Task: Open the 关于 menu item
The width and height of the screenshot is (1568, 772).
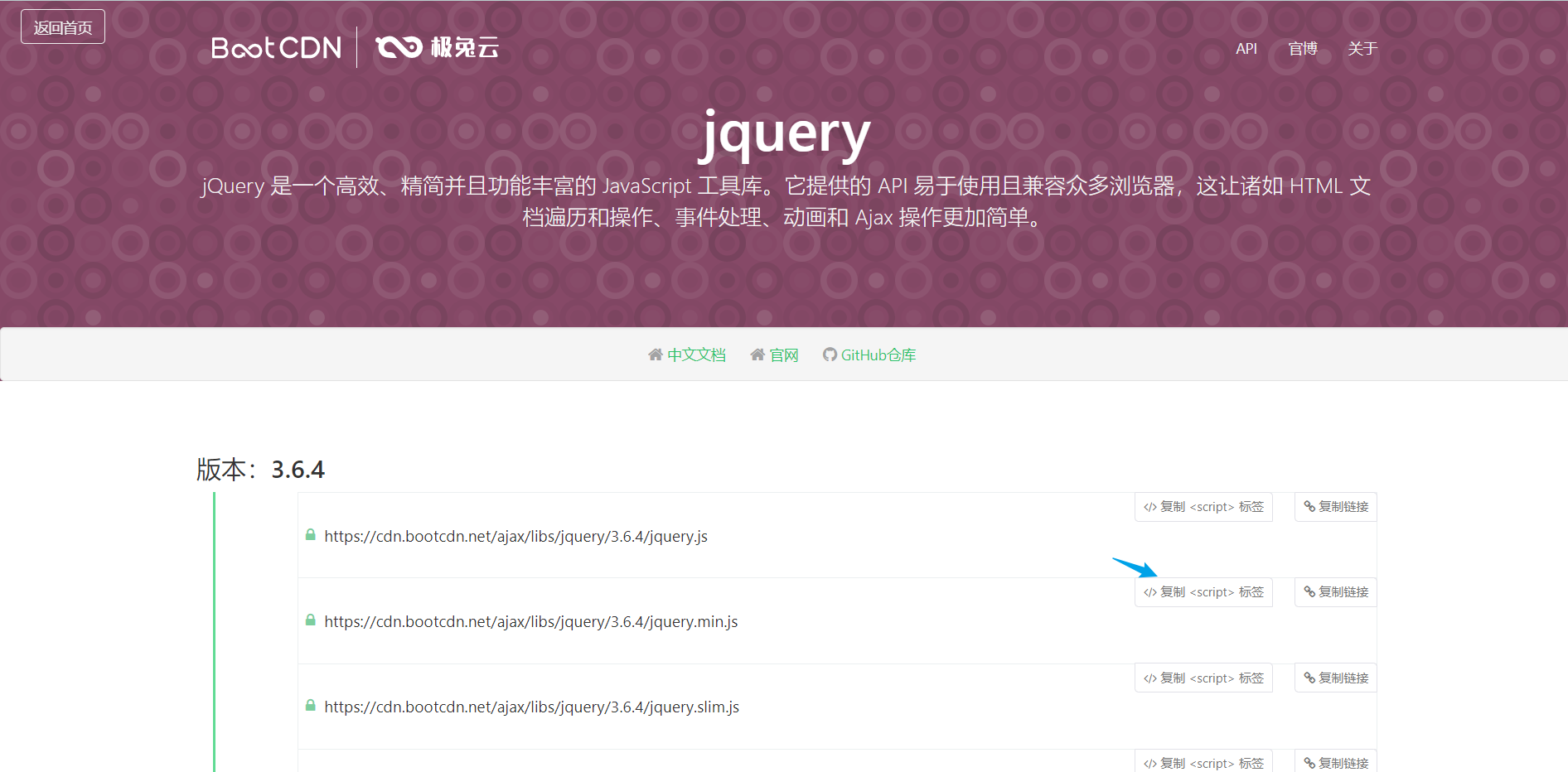Action: click(x=1362, y=49)
